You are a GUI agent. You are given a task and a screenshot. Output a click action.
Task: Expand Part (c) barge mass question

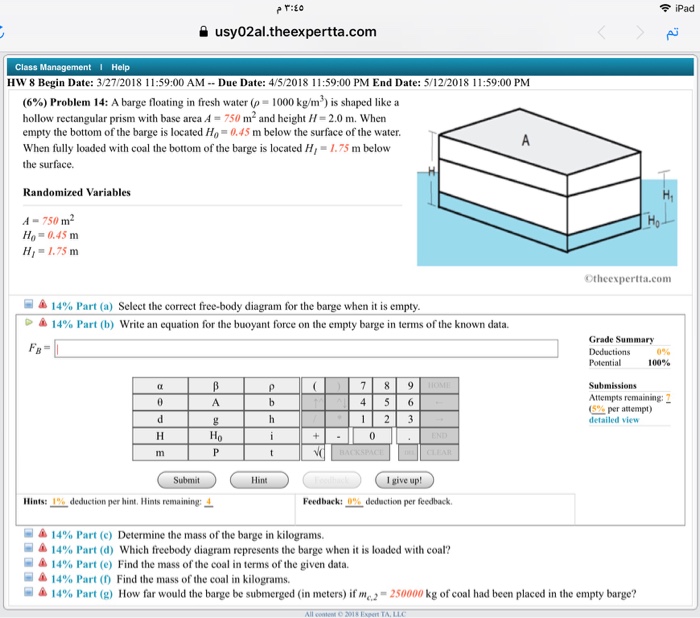pyautogui.click(x=28, y=533)
